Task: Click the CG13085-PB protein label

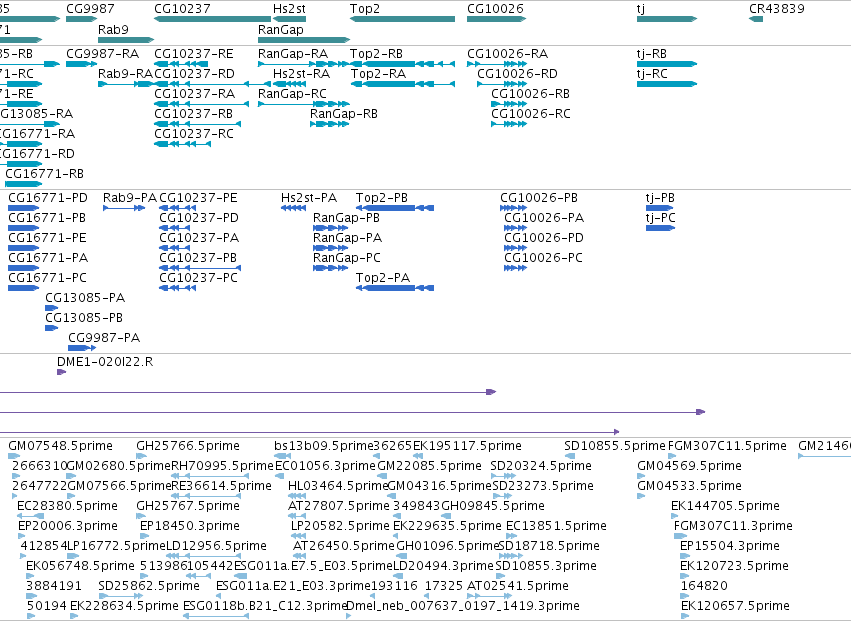Action: [84, 318]
